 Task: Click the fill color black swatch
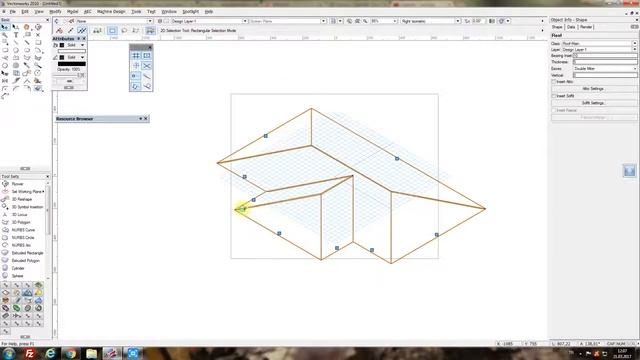point(62,45)
